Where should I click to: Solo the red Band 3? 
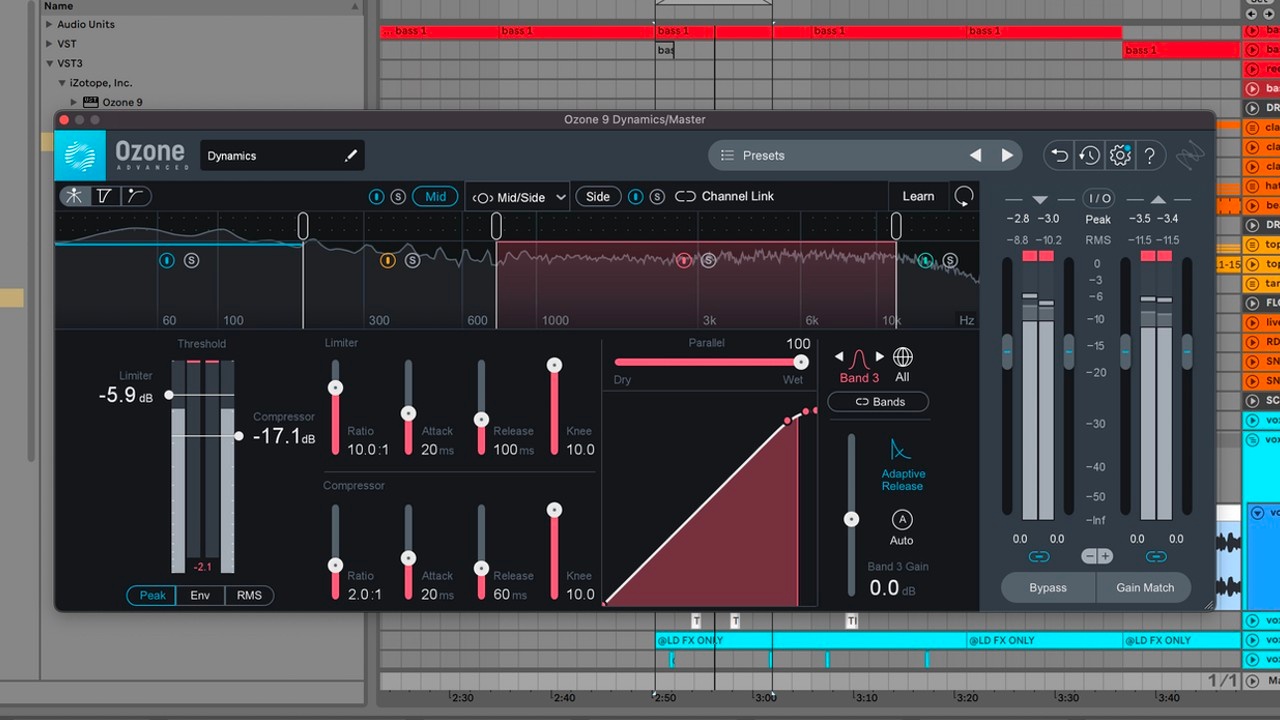[x=708, y=261]
